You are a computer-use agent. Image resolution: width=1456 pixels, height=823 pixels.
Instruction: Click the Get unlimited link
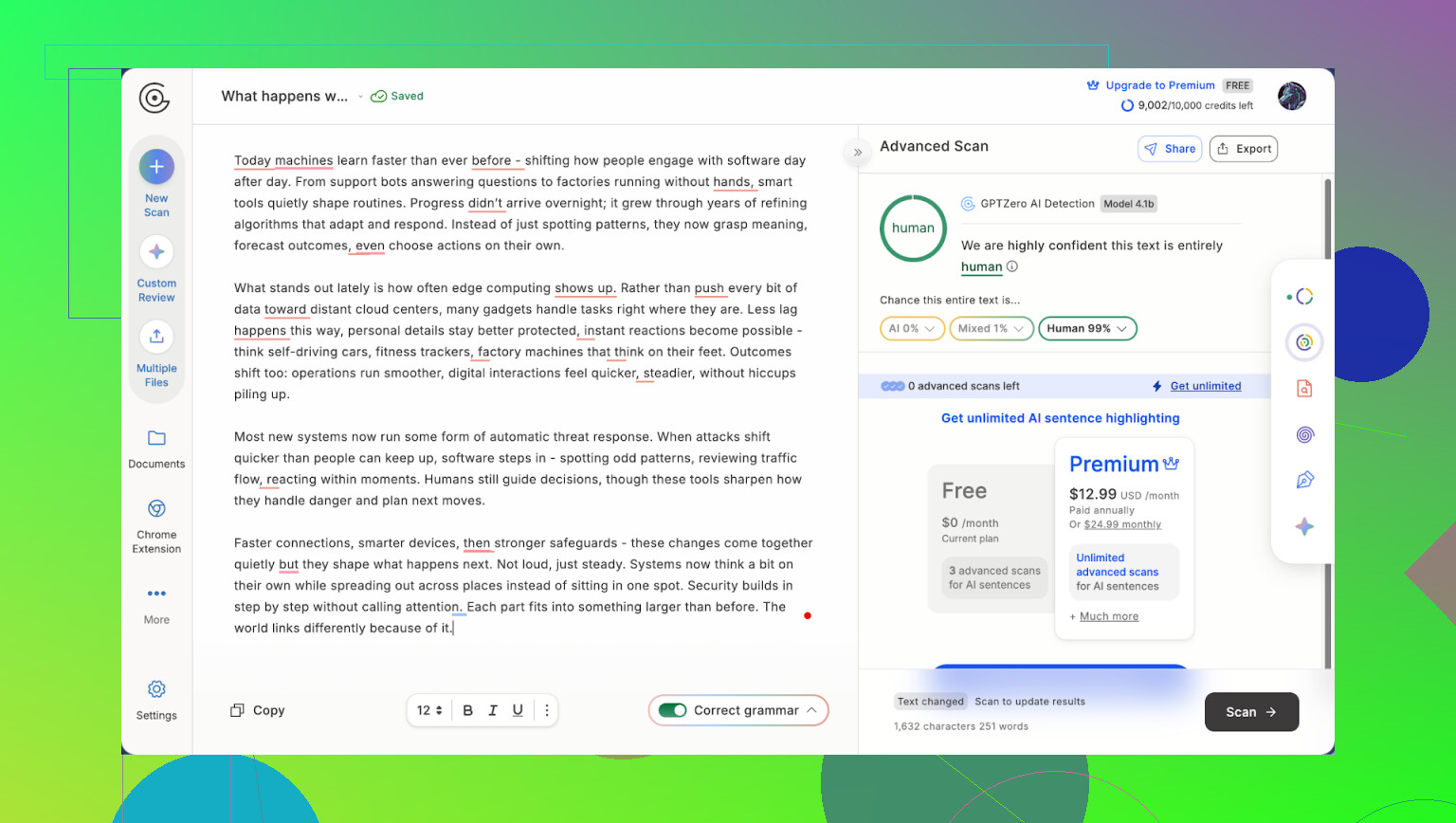click(x=1205, y=386)
